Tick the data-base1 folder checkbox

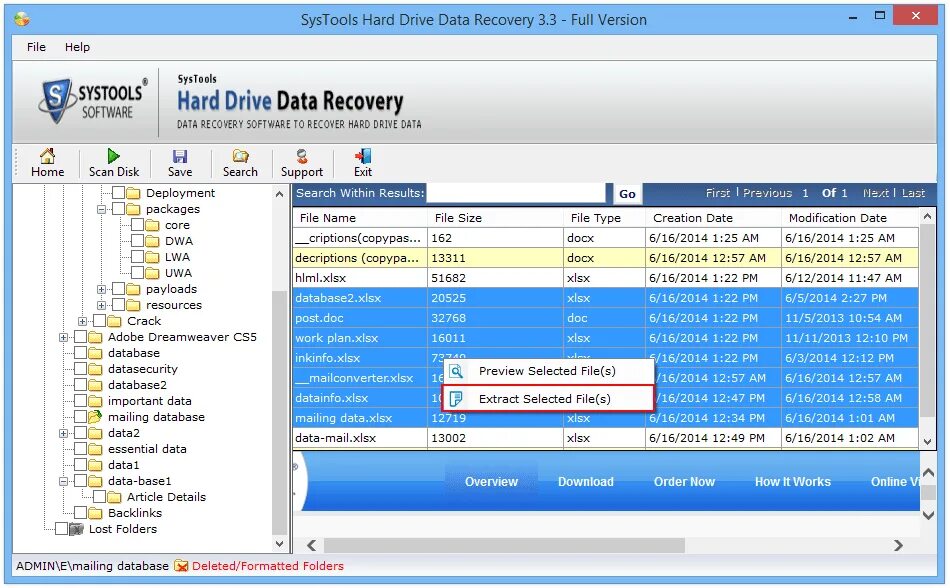click(x=80, y=481)
